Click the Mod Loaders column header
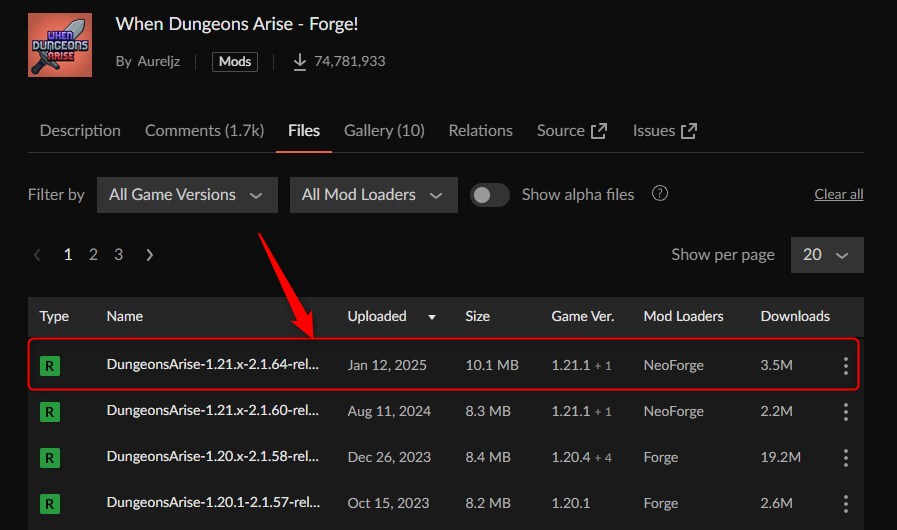 tap(684, 317)
